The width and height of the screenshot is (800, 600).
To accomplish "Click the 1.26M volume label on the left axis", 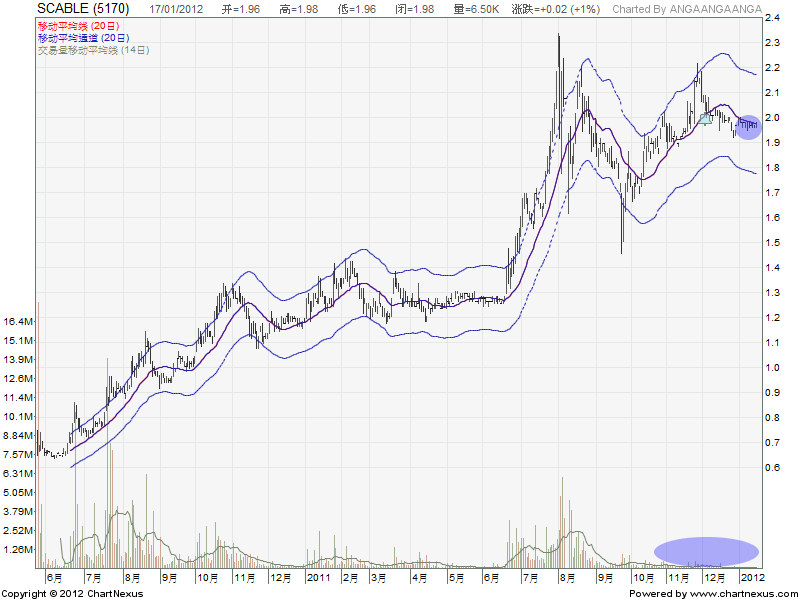I will point(19,549).
